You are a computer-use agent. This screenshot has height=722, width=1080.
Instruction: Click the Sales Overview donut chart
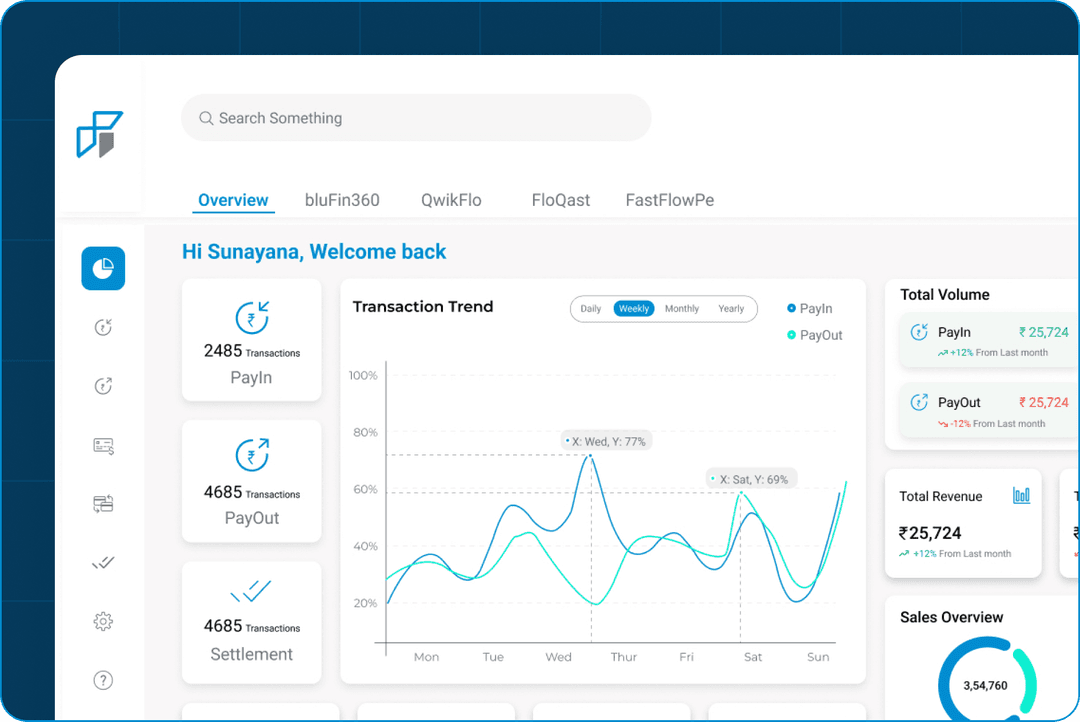(x=987, y=679)
